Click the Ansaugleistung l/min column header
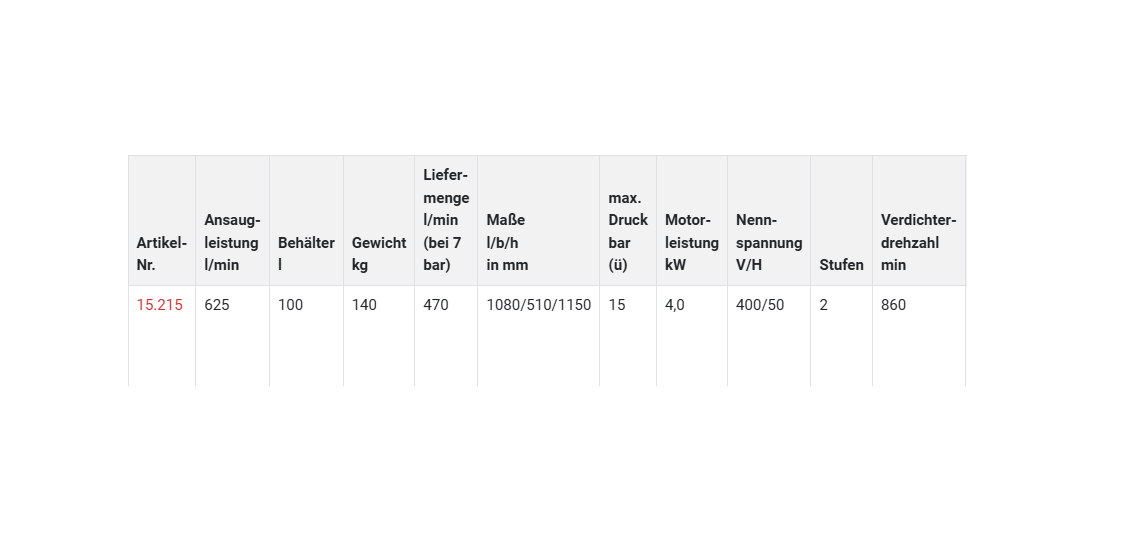The height and width of the screenshot is (535, 1139). pyautogui.click(x=232, y=242)
